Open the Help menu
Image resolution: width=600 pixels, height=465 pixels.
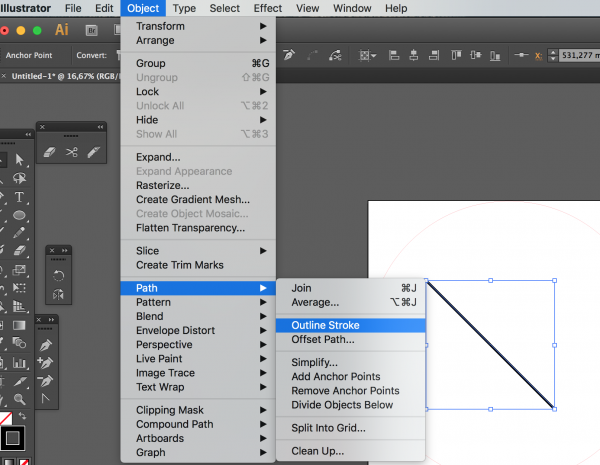(396, 8)
